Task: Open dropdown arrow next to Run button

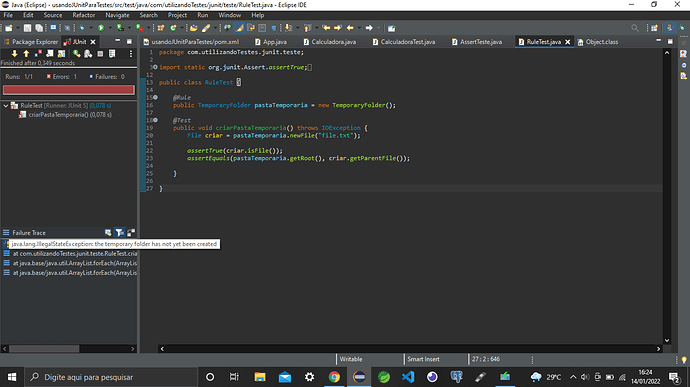Action: tap(110, 28)
